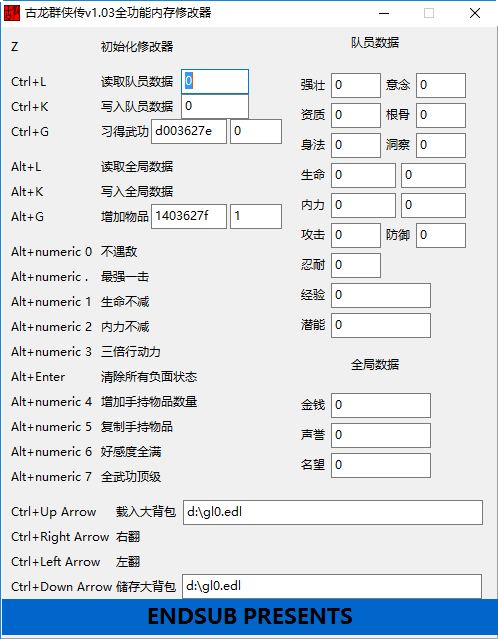Click the 队员数据 section heading
The height and width of the screenshot is (639, 498).
pos(375,42)
